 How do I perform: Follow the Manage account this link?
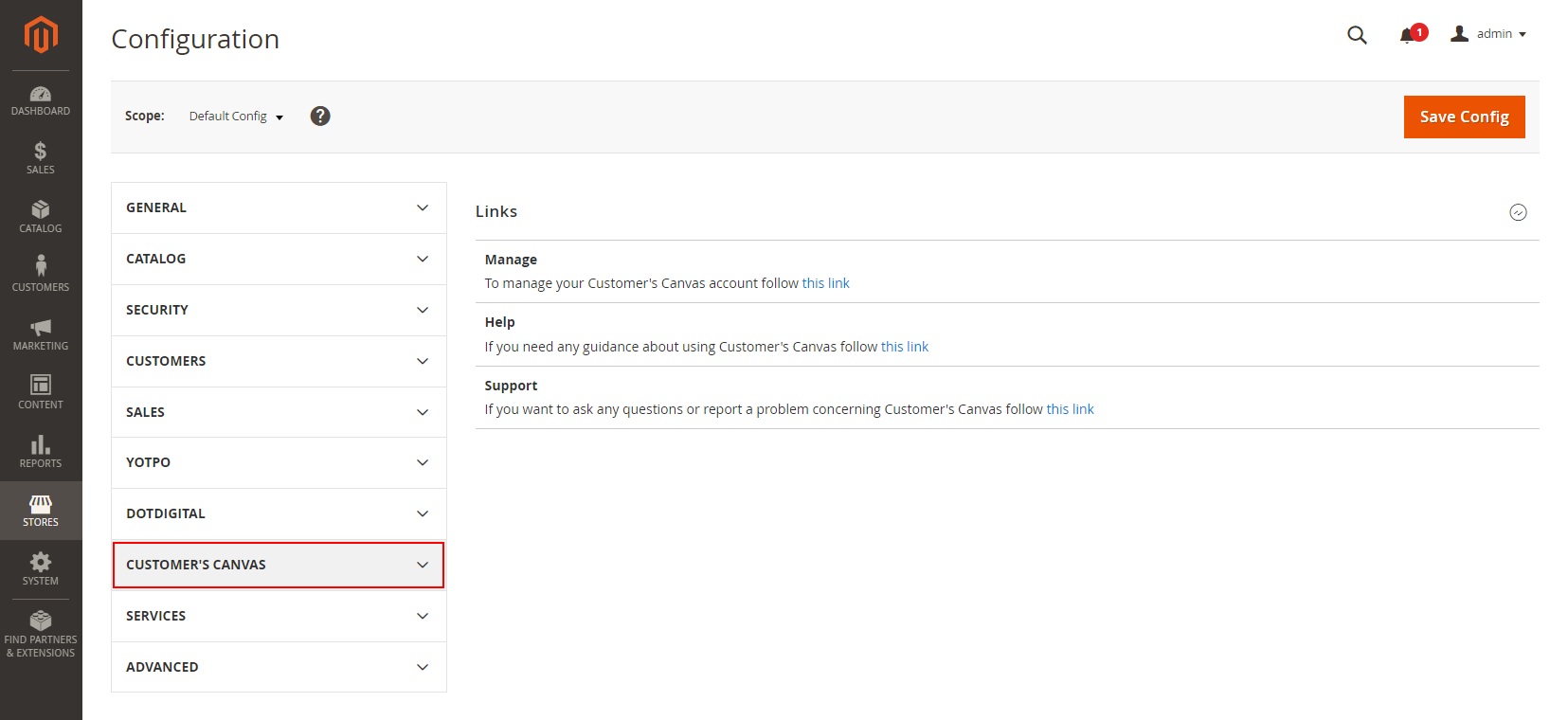826,283
